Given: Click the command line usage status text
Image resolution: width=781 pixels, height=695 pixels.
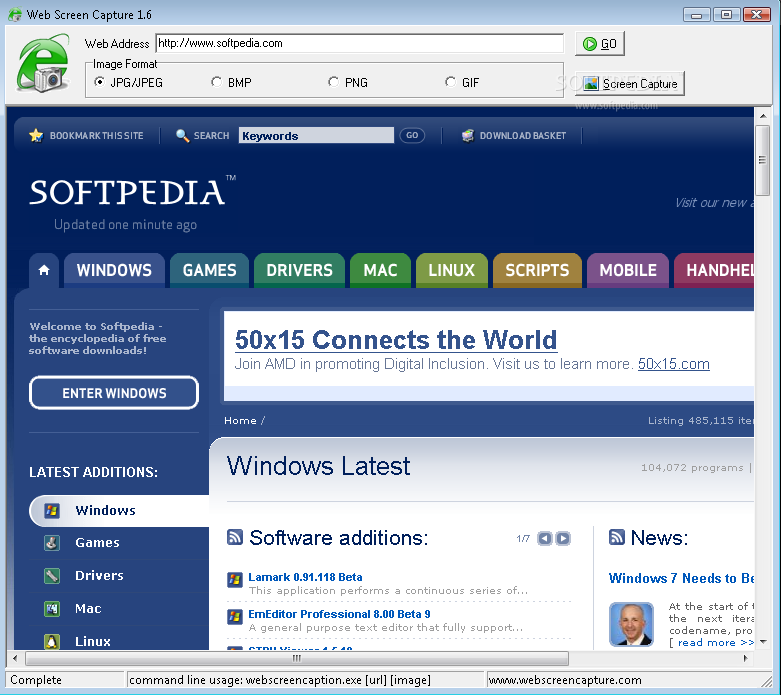Looking at the screenshot, I should [280, 680].
